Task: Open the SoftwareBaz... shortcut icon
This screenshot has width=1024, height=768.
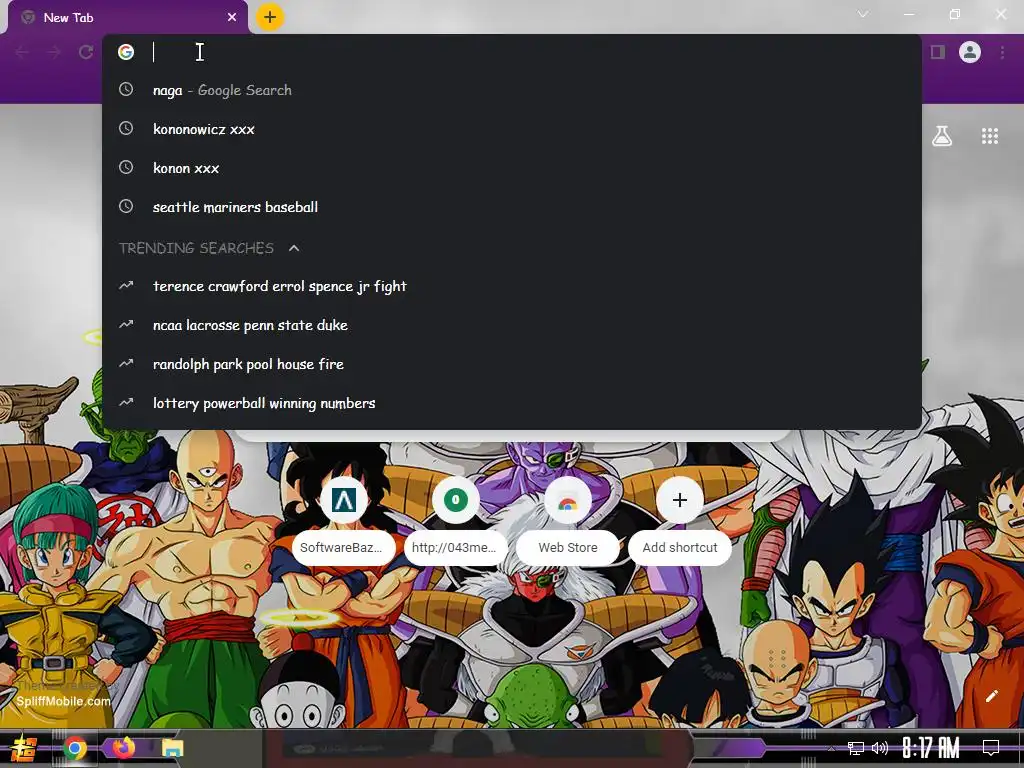Action: tap(344, 500)
